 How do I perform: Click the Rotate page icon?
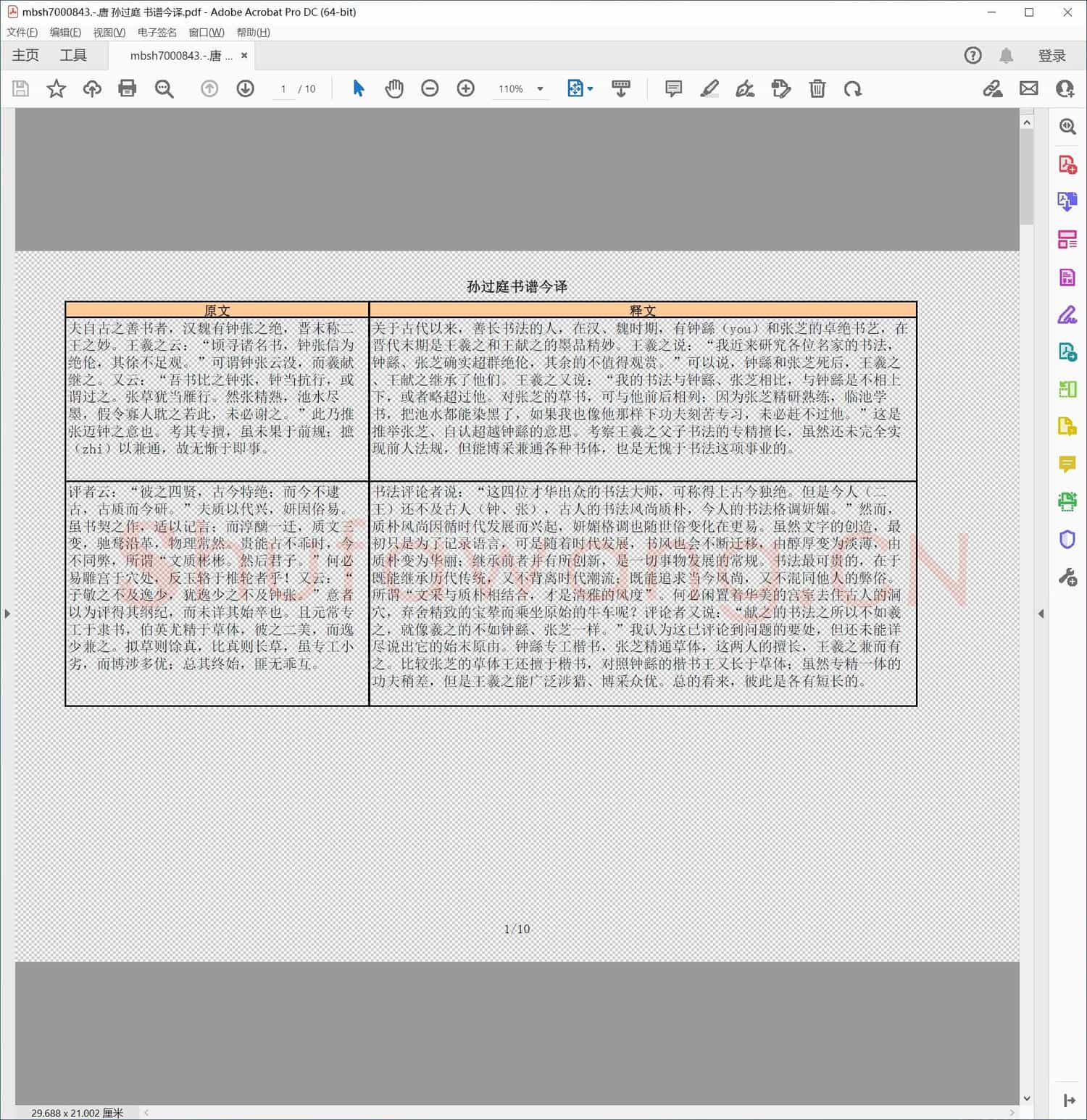pos(853,88)
